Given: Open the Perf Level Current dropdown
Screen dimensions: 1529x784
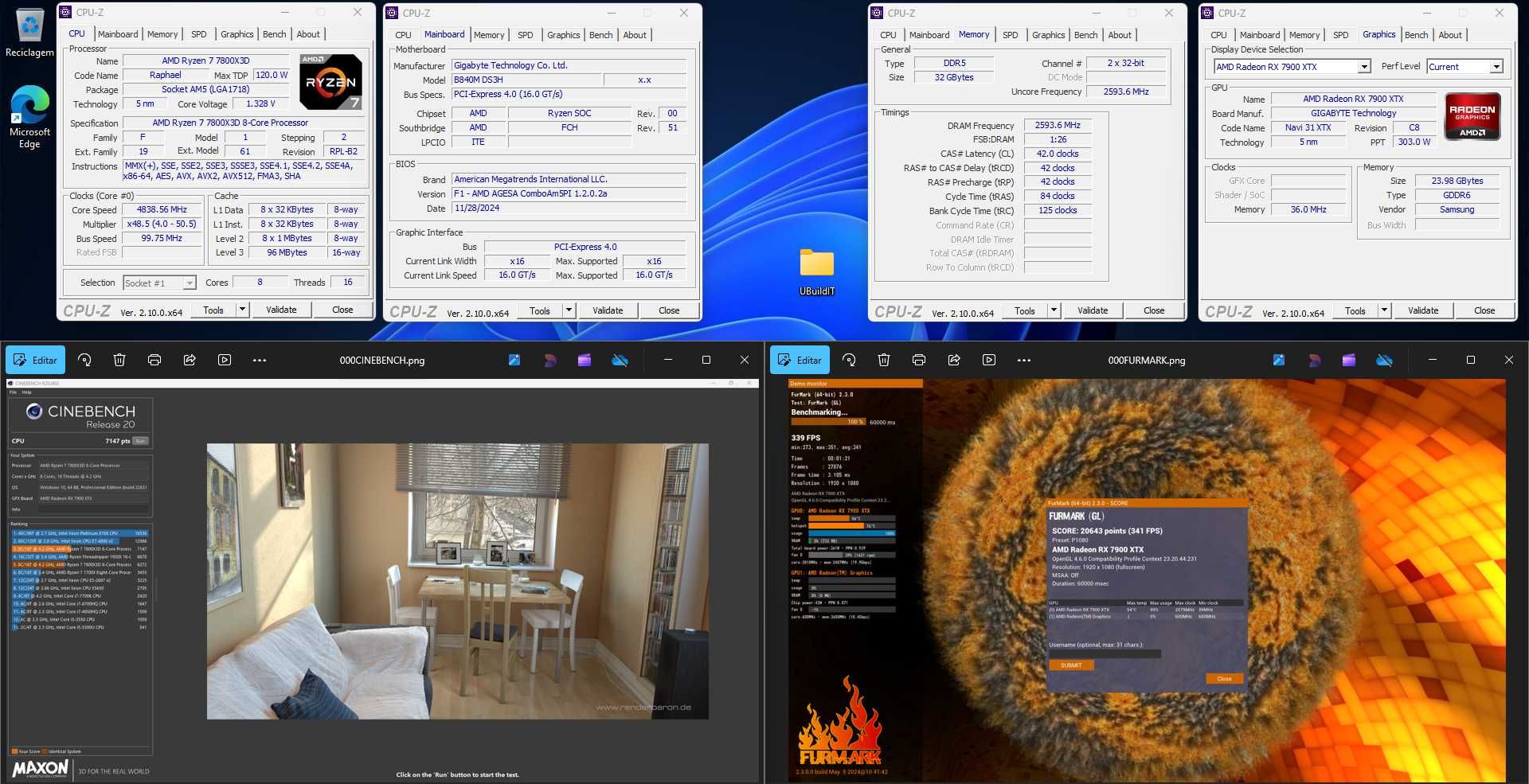Looking at the screenshot, I should click(x=1464, y=67).
